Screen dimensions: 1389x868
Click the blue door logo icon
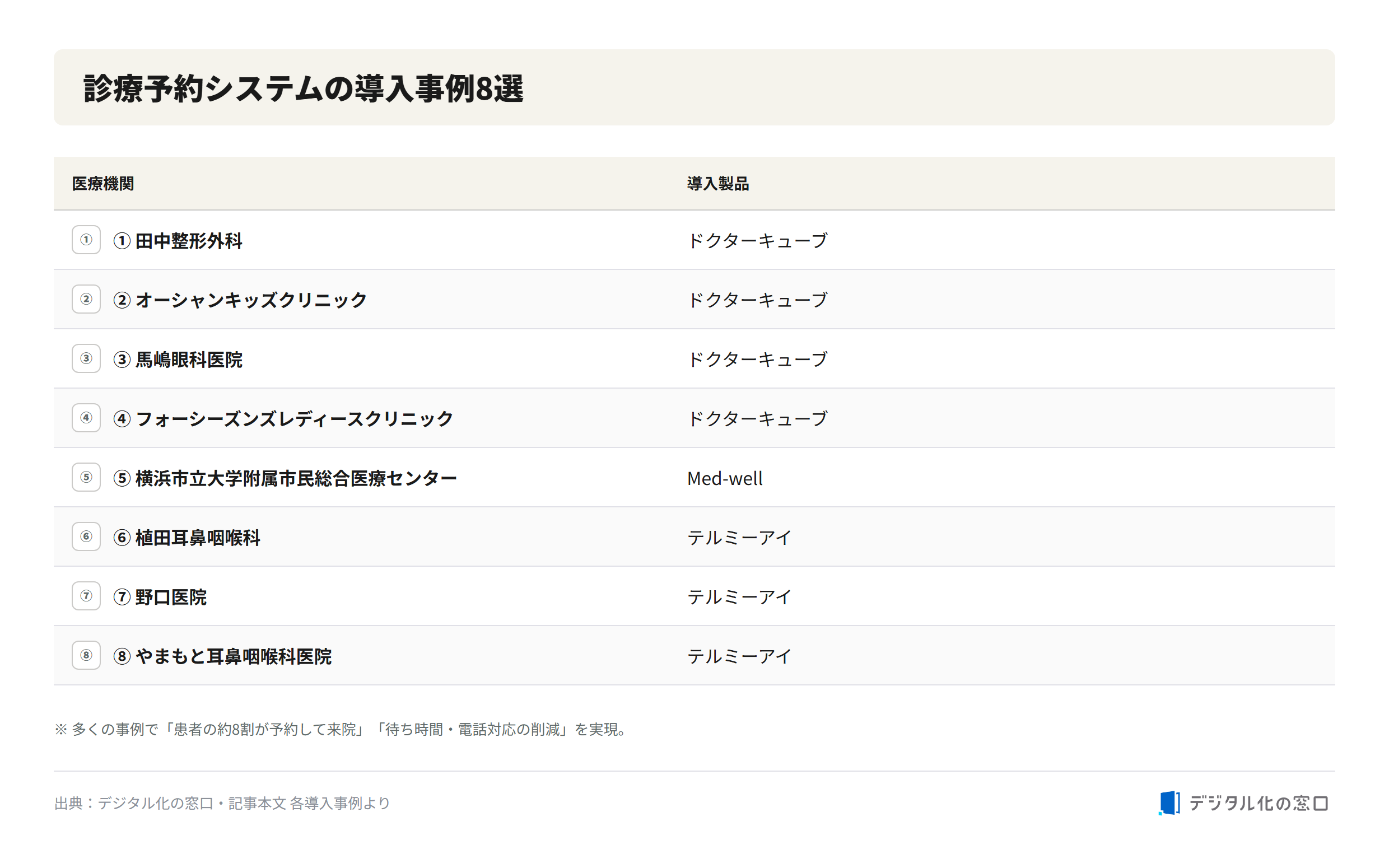pos(1169,803)
